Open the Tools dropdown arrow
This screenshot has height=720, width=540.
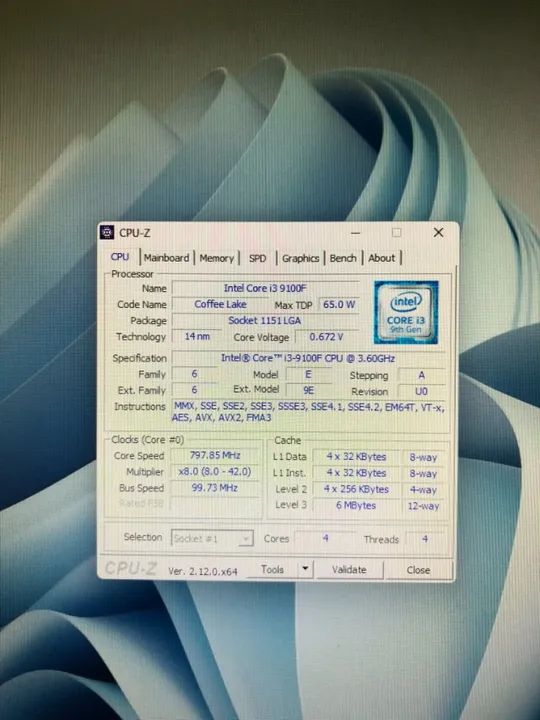tap(304, 569)
